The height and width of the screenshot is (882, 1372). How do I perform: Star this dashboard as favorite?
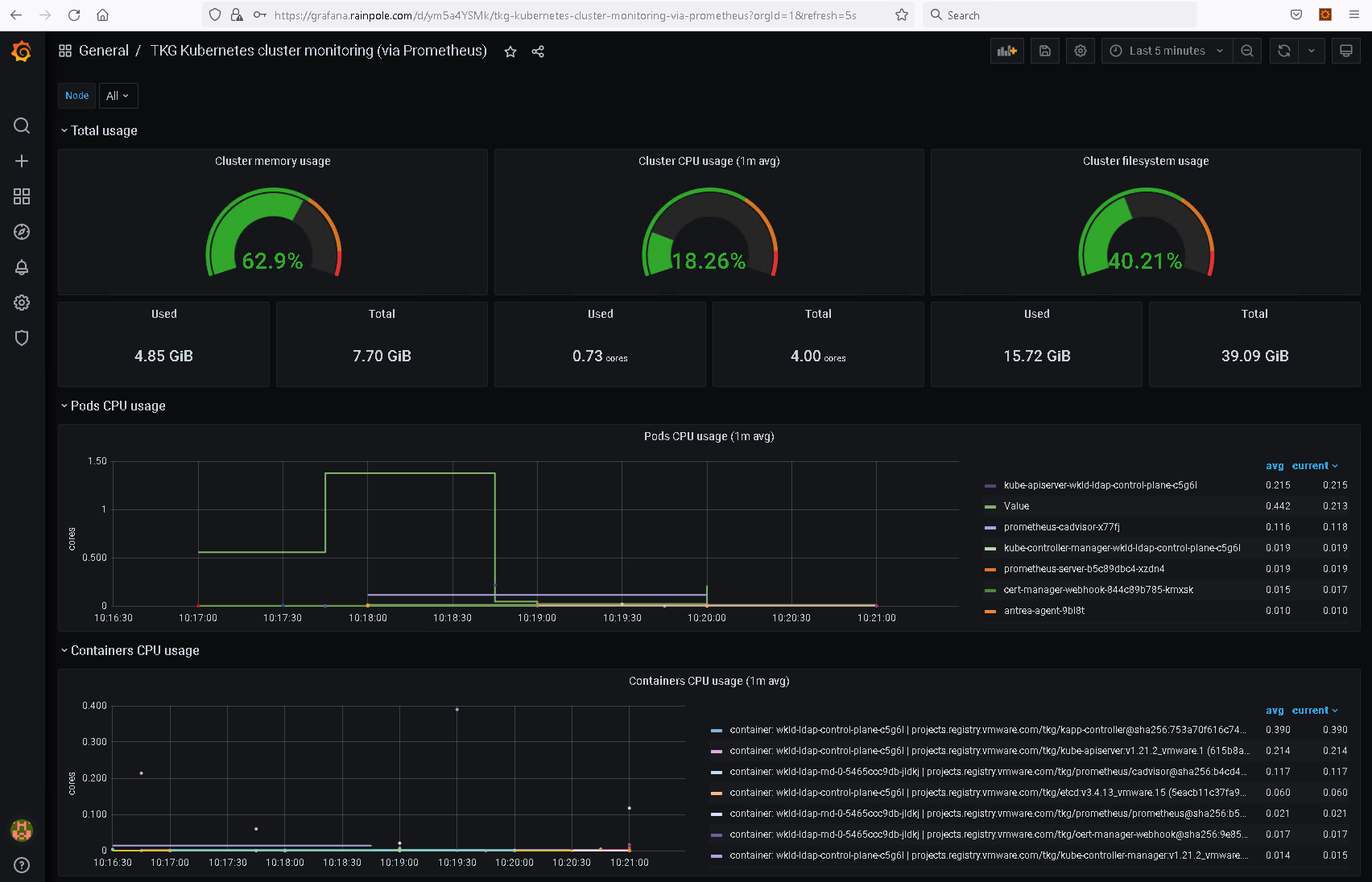click(x=510, y=52)
